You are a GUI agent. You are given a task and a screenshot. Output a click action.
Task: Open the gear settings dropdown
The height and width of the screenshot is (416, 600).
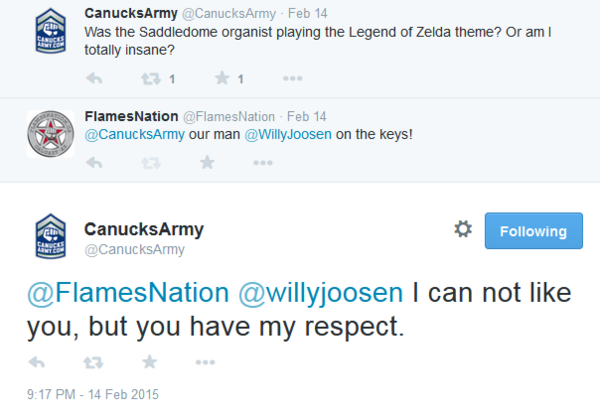point(463,229)
